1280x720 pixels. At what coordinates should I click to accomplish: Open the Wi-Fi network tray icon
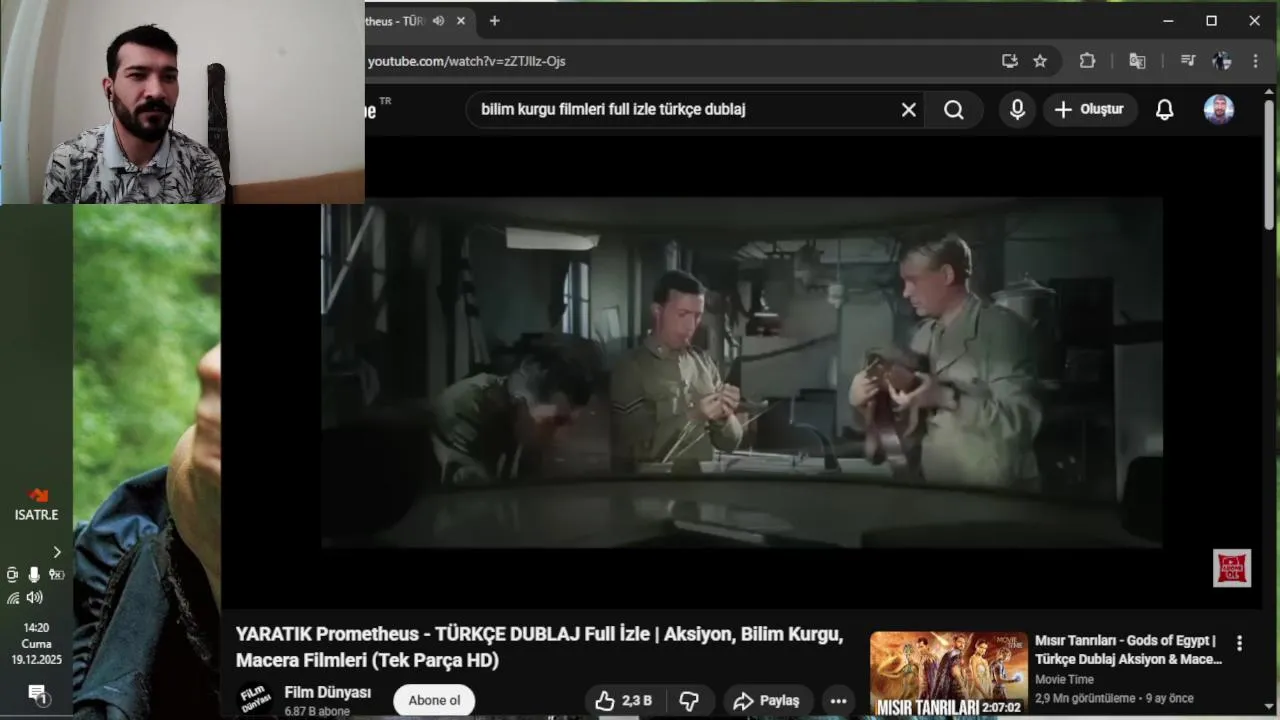point(13,597)
